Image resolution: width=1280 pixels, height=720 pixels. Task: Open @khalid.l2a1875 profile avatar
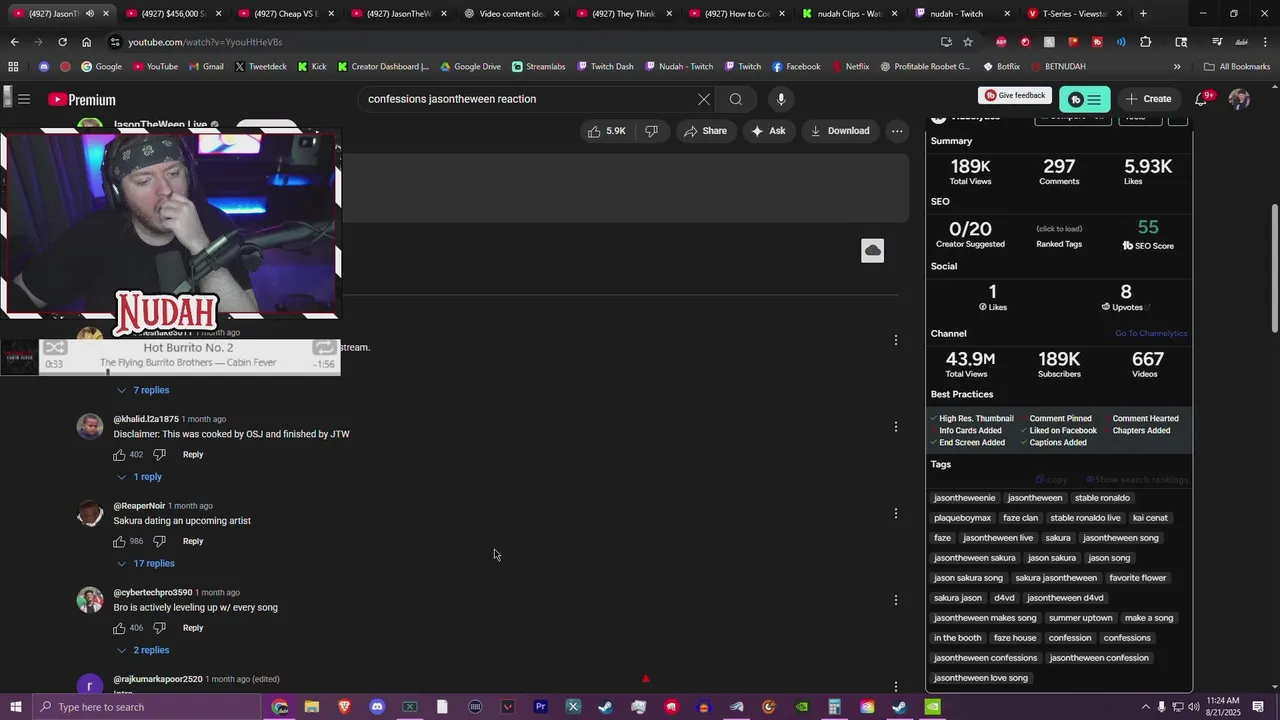(90, 427)
